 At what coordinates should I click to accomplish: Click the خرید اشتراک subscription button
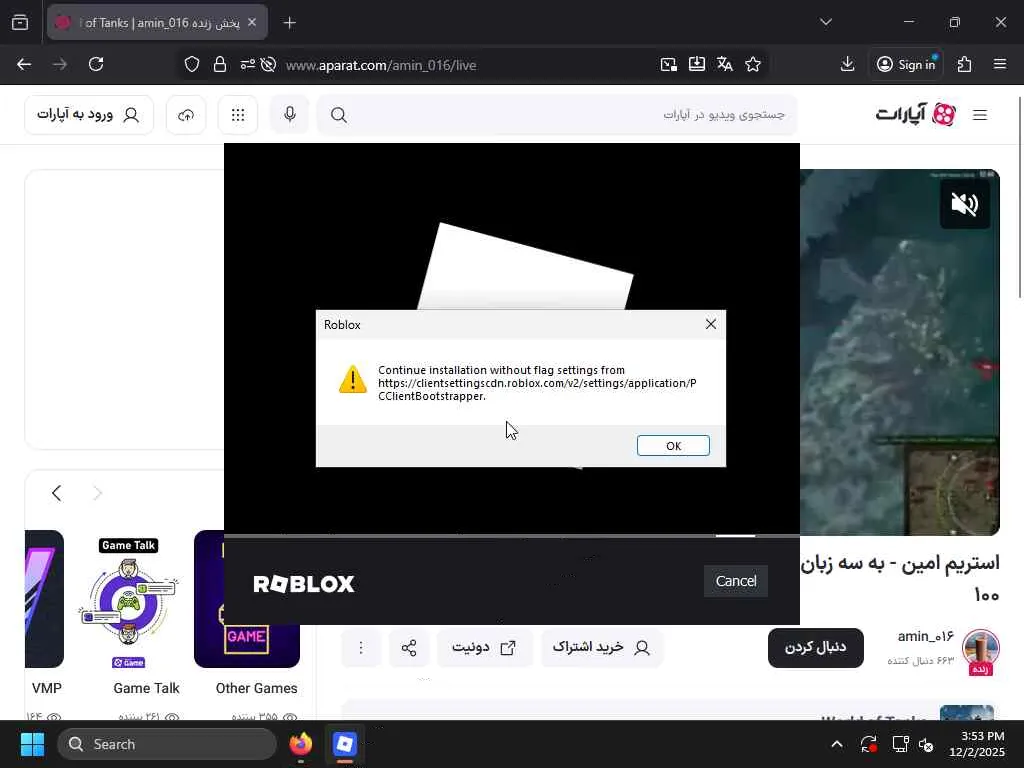coord(601,647)
